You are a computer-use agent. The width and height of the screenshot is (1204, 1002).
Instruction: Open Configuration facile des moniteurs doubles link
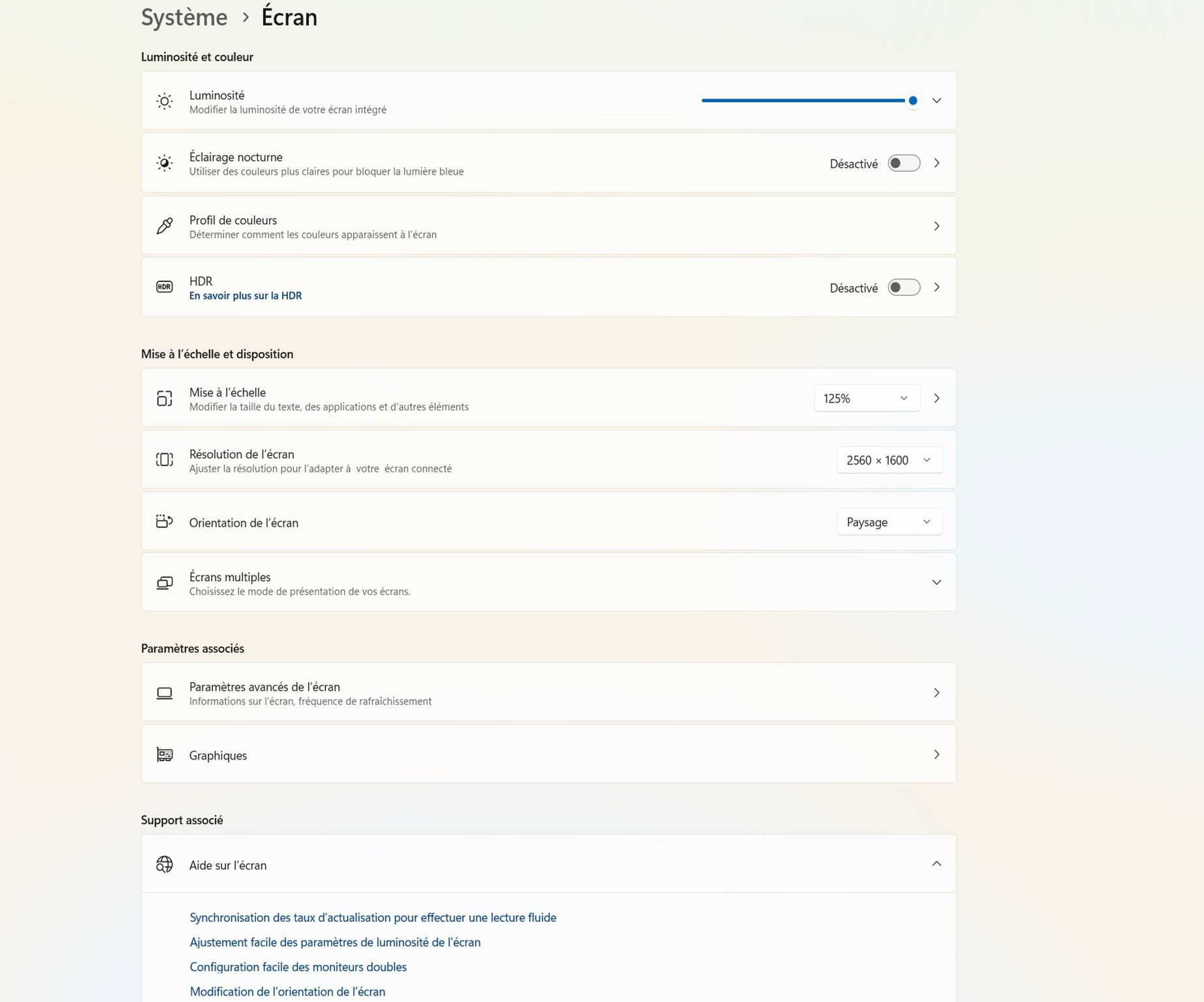coord(298,967)
